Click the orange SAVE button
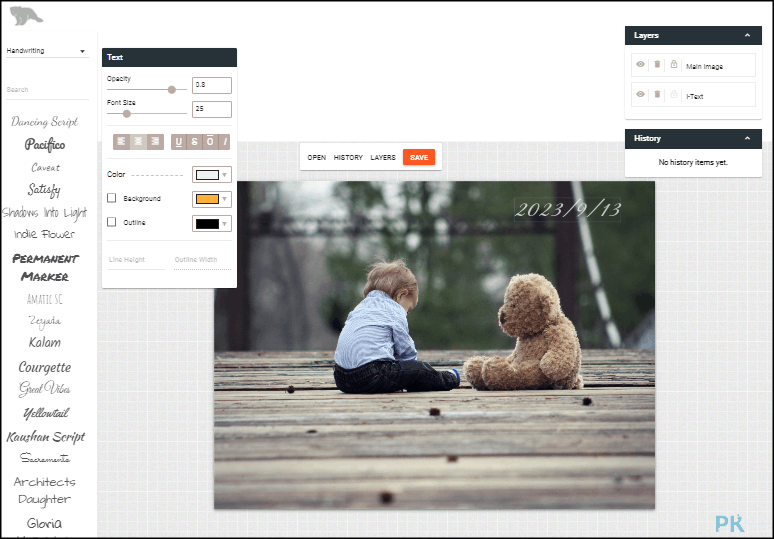The image size is (774, 539). click(419, 157)
